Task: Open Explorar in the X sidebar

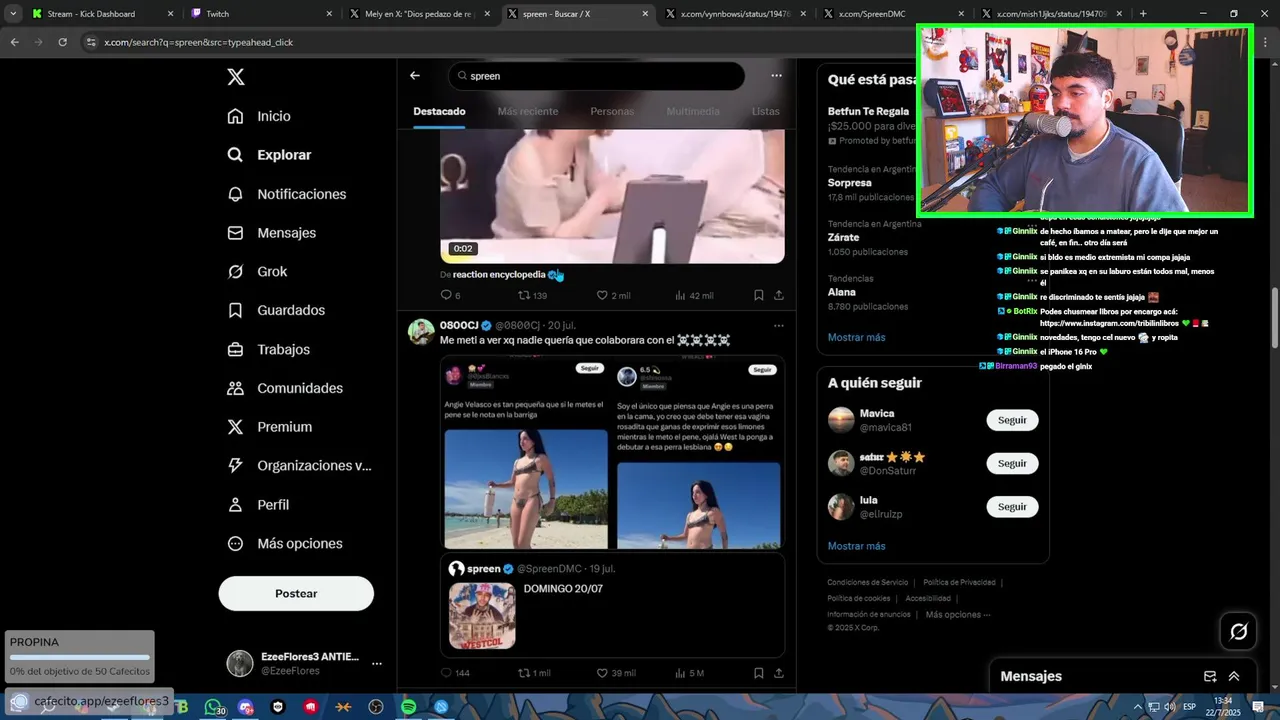Action: pos(269,155)
